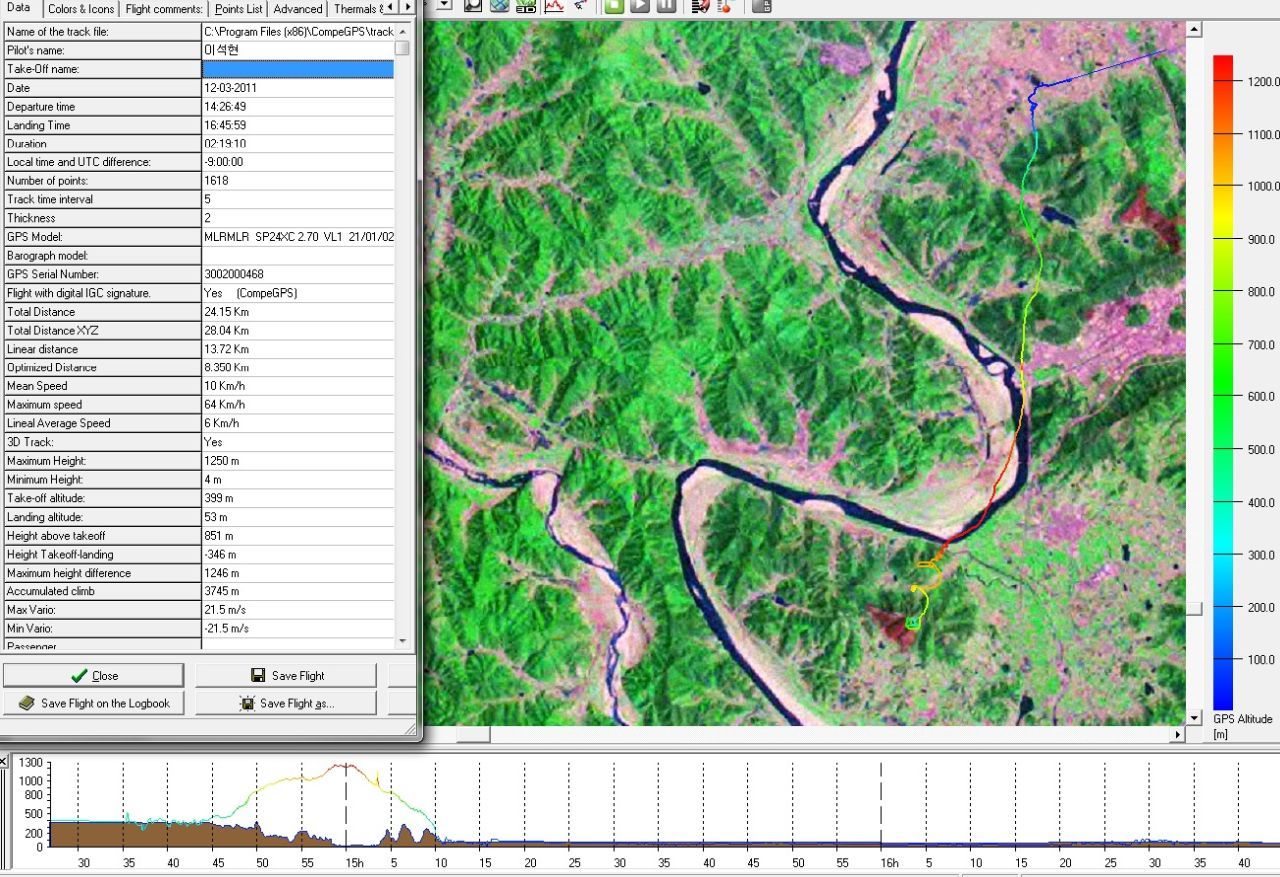Start track animation with the play icon
The image size is (1280, 877).
[640, 5]
